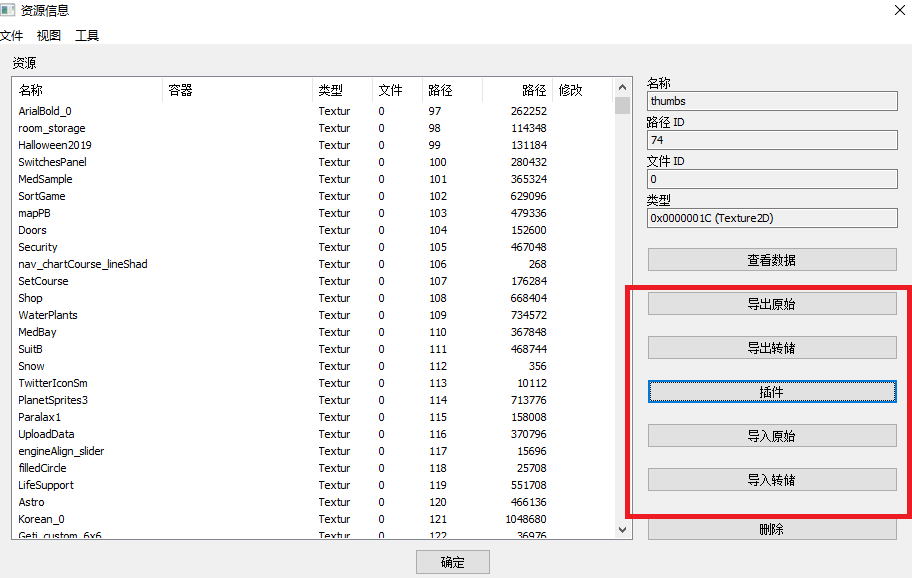Screen dimensions: 912x578
Task: Click the scrollbar thumb of resource list
Action: tap(622, 105)
